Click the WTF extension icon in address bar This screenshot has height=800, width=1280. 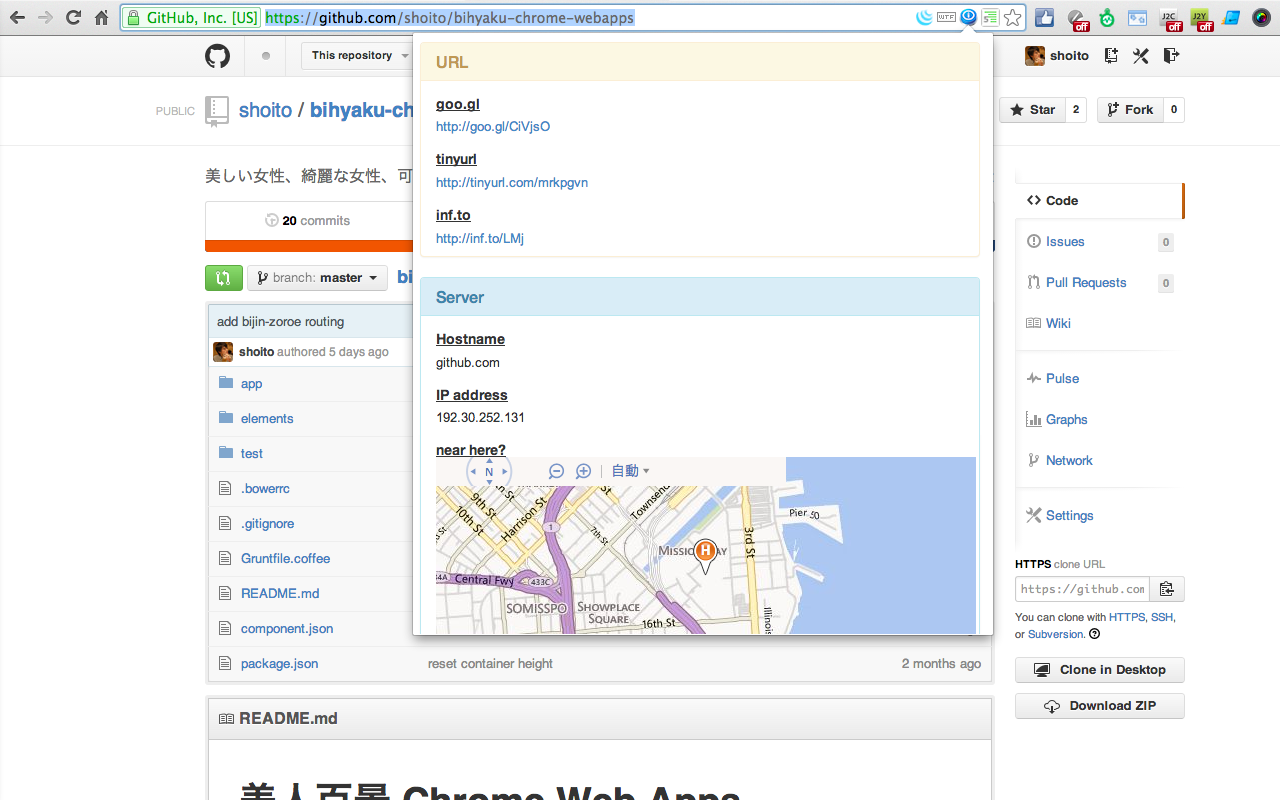(946, 17)
